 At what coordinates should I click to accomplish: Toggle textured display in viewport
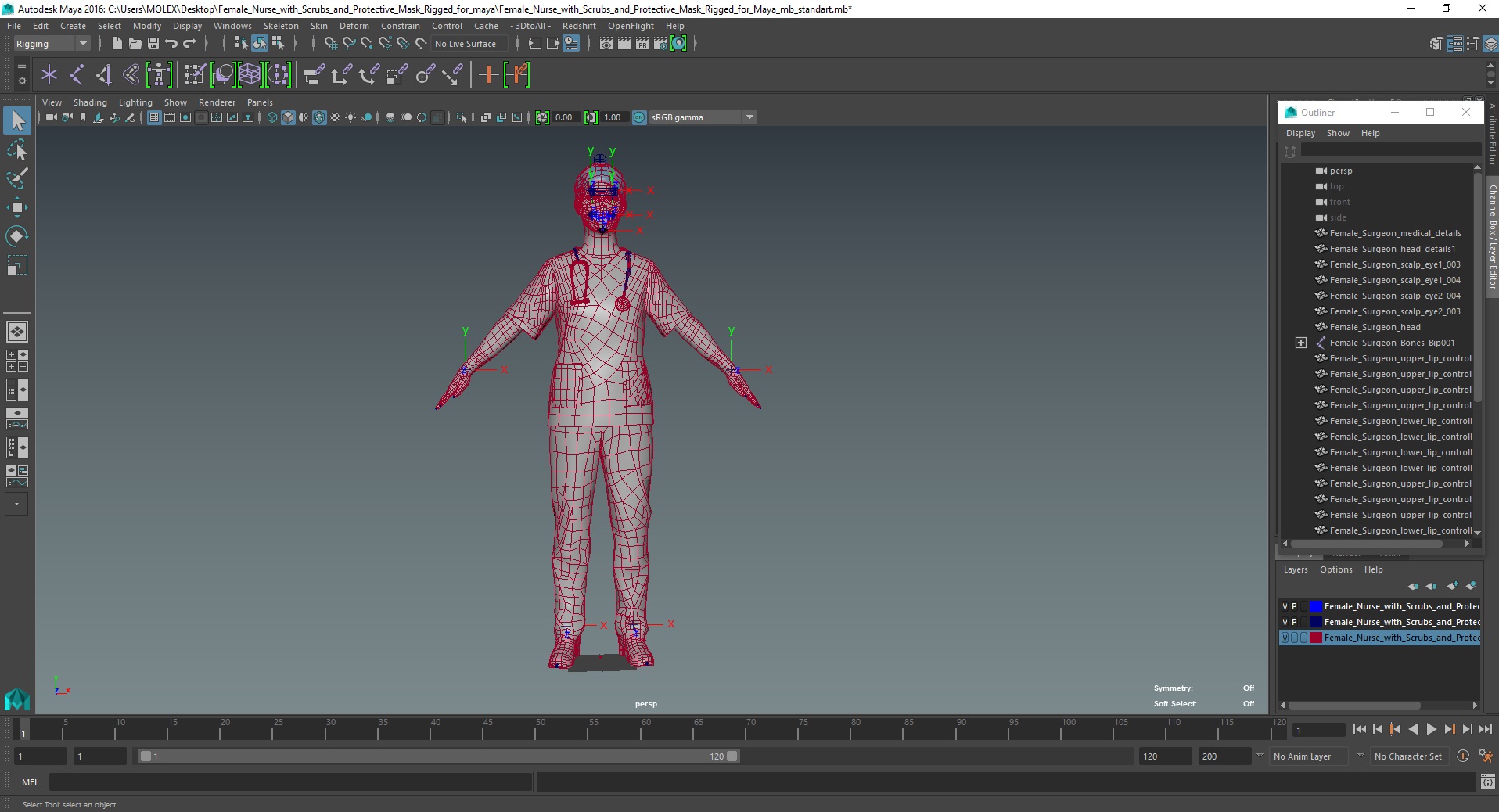click(335, 117)
